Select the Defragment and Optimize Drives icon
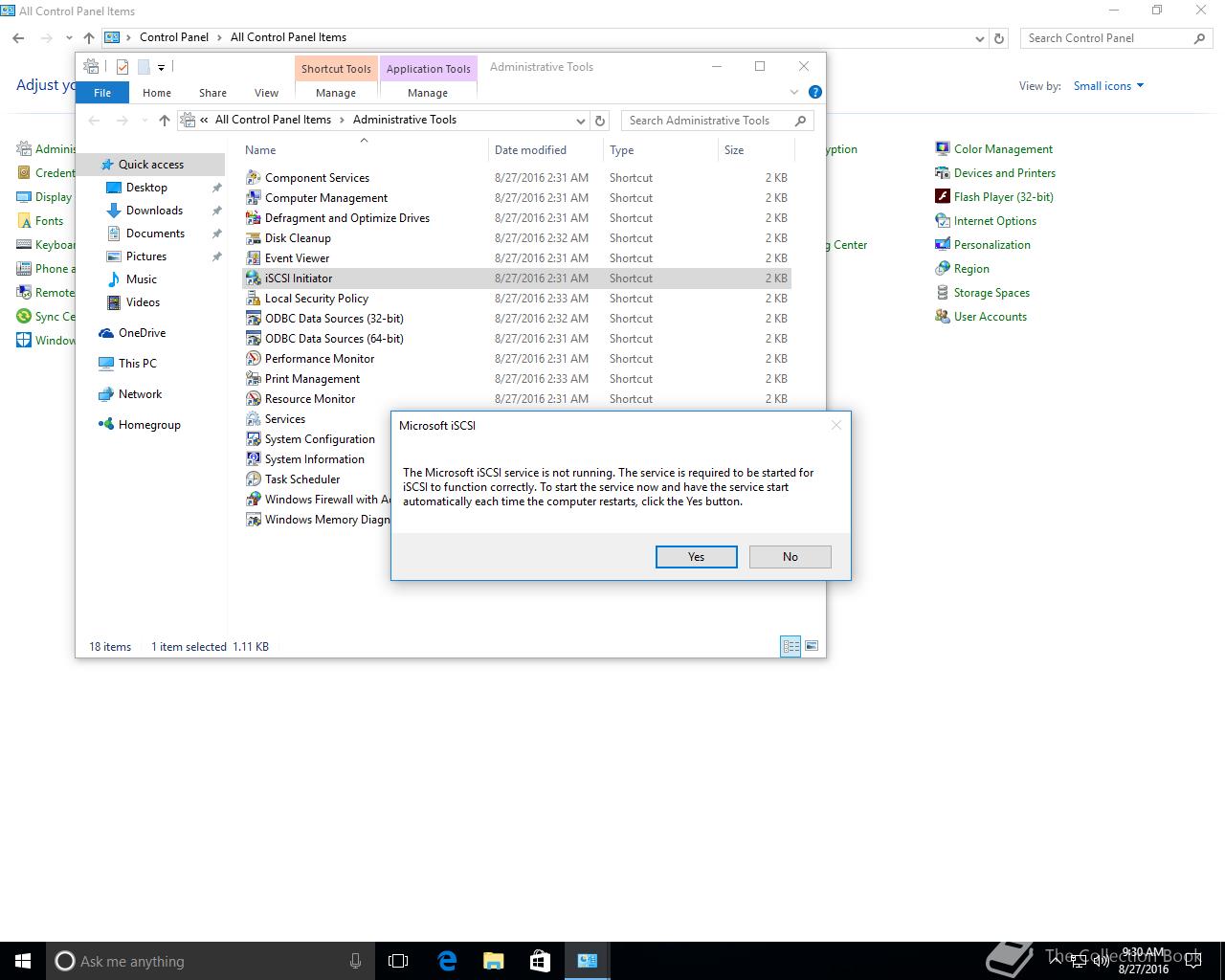 point(254,218)
